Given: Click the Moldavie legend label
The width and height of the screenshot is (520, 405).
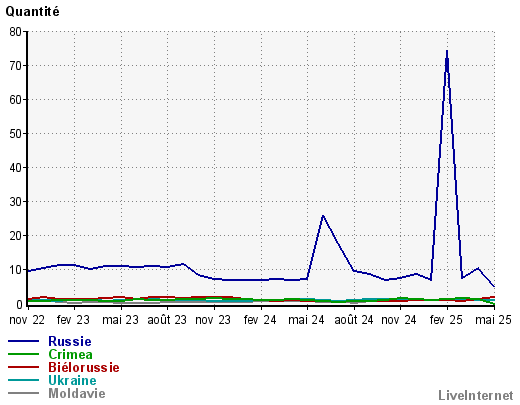Looking at the screenshot, I should [77, 393].
